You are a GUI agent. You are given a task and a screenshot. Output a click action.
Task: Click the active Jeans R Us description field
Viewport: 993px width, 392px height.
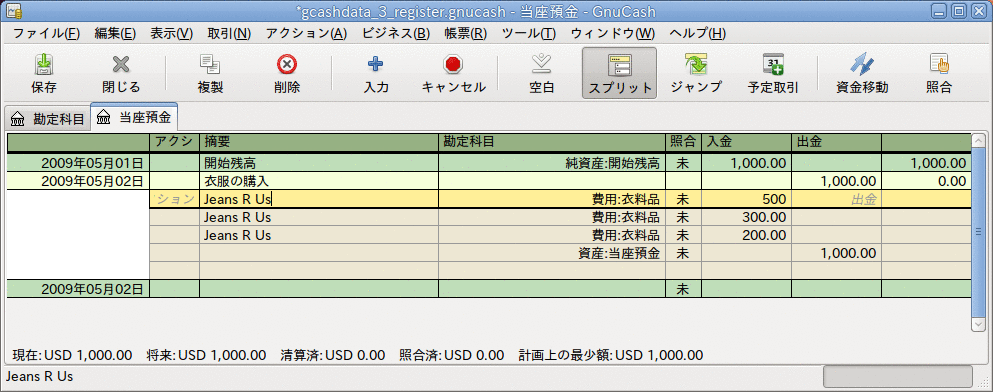tap(319, 199)
